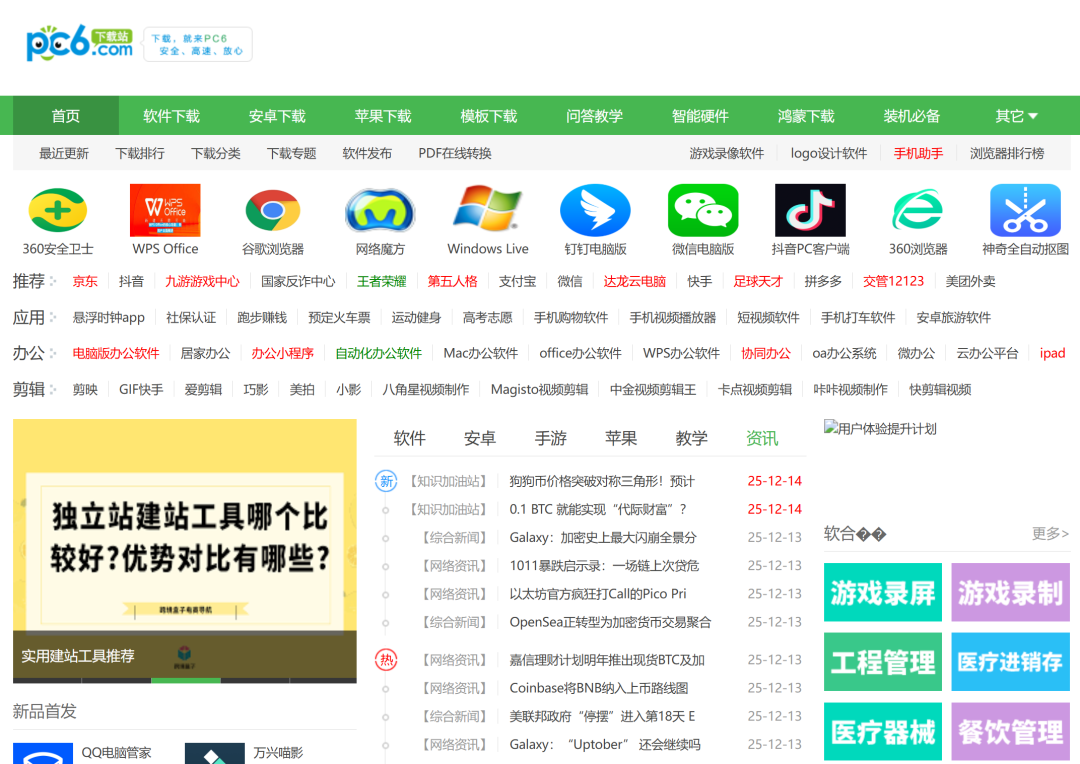Open the 浏览器排行榜 link

pos(1007,153)
